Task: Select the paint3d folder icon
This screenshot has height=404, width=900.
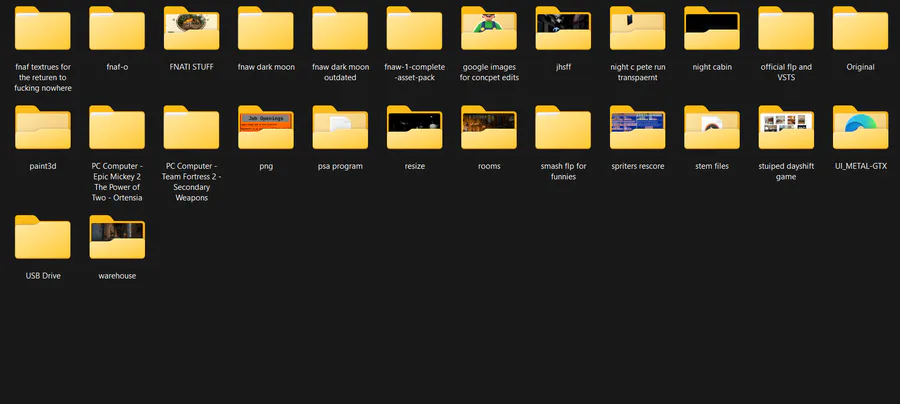Action: coord(42,127)
